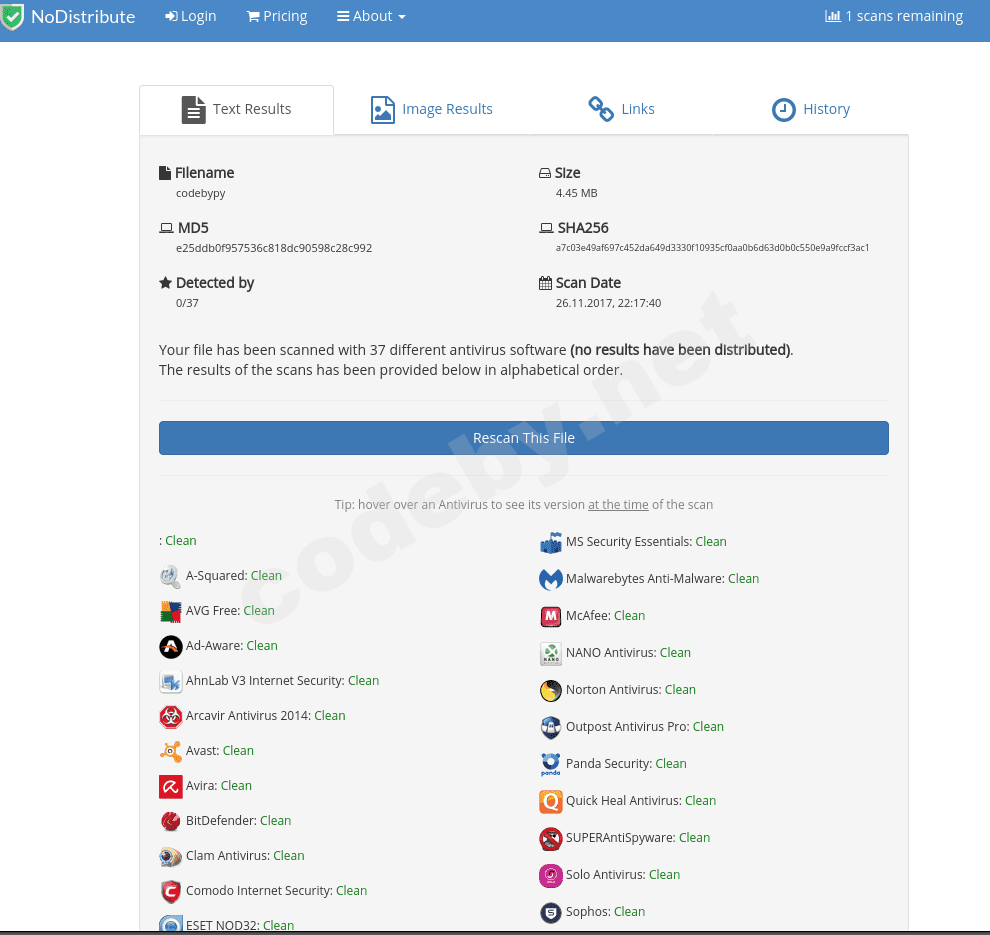
Task: Click the Quick Heal Antivirus Clean result
Action: pos(700,801)
